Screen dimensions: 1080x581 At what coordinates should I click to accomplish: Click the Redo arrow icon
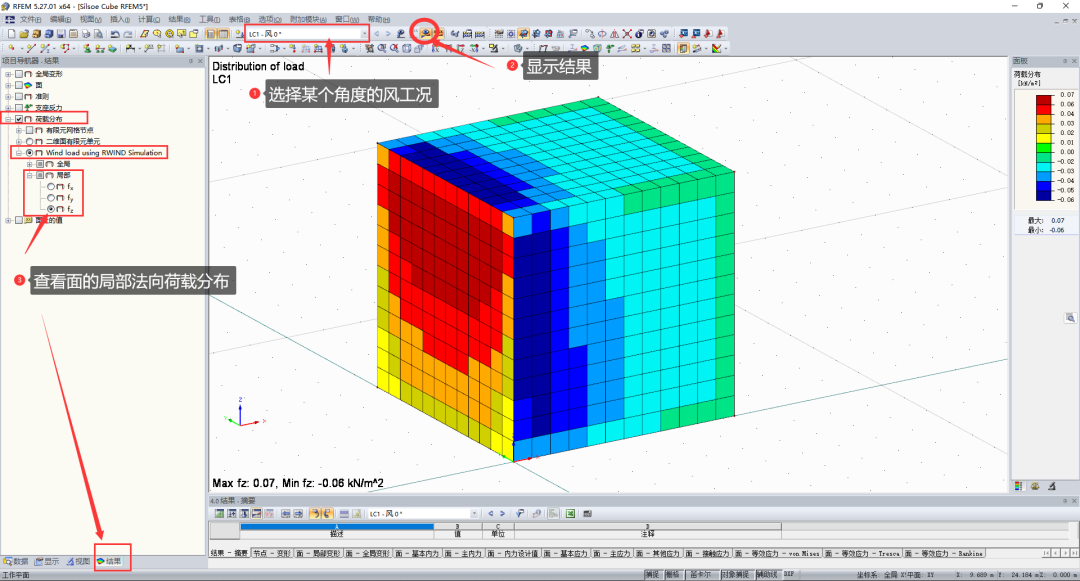127,34
